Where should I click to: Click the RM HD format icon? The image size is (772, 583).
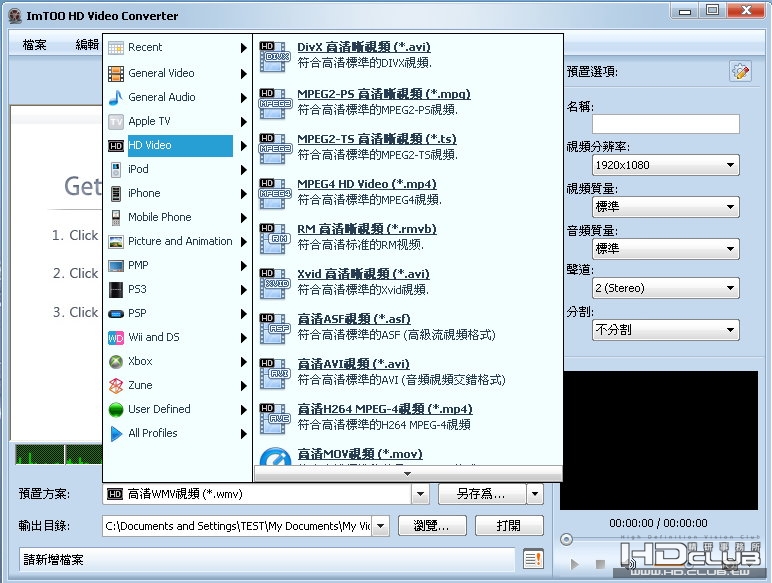(274, 238)
